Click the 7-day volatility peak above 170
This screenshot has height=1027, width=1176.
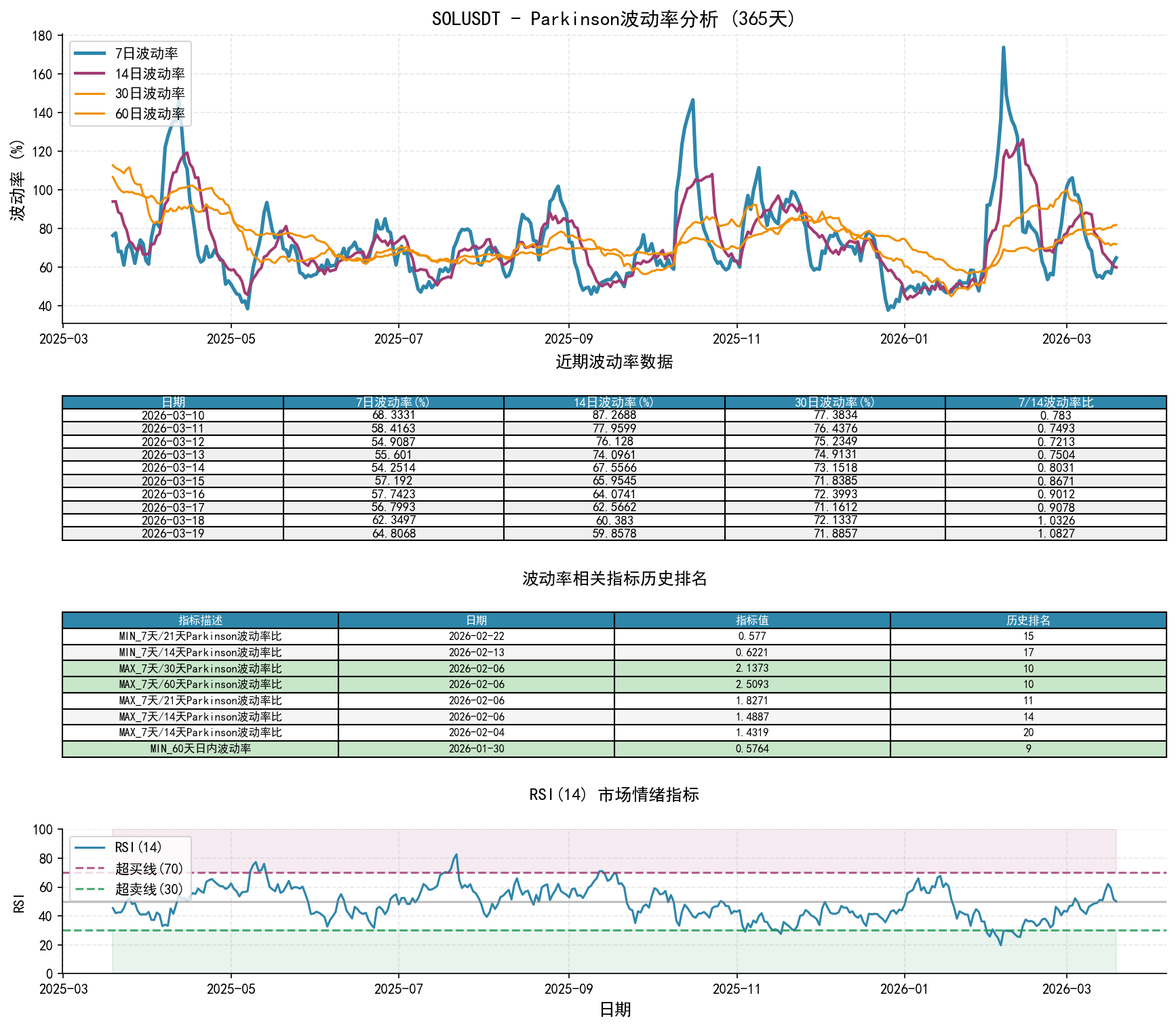[x=1003, y=48]
